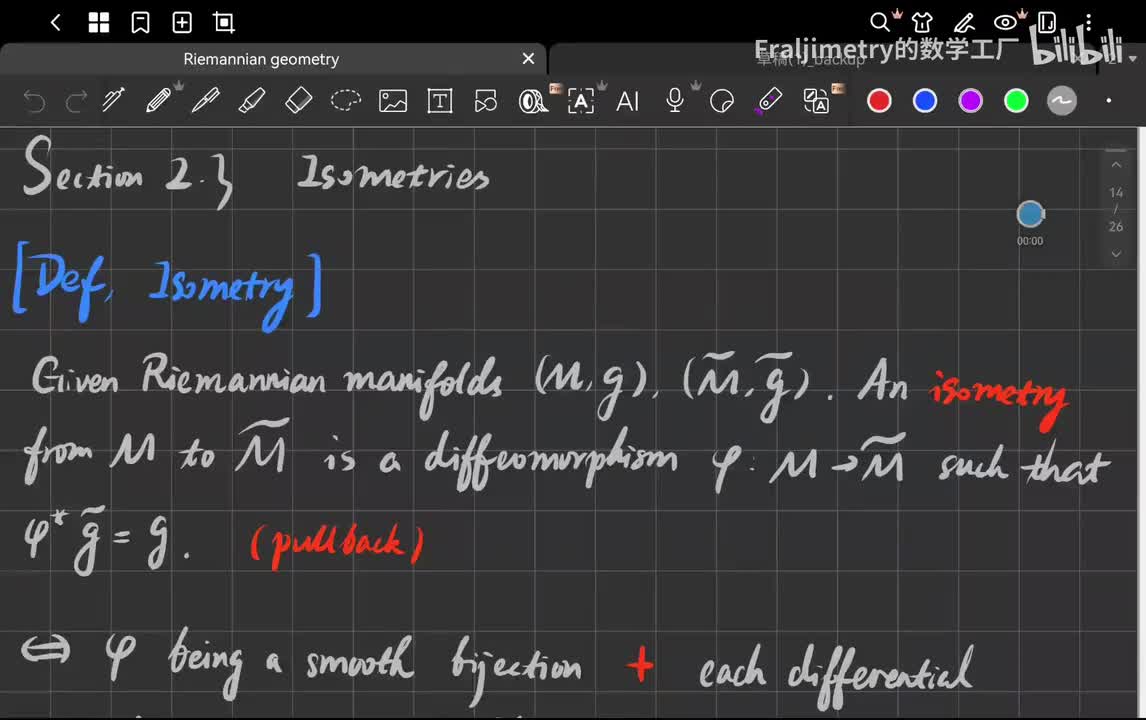Switch to the second backup tab
This screenshot has height=720, width=1146.
pos(811,59)
